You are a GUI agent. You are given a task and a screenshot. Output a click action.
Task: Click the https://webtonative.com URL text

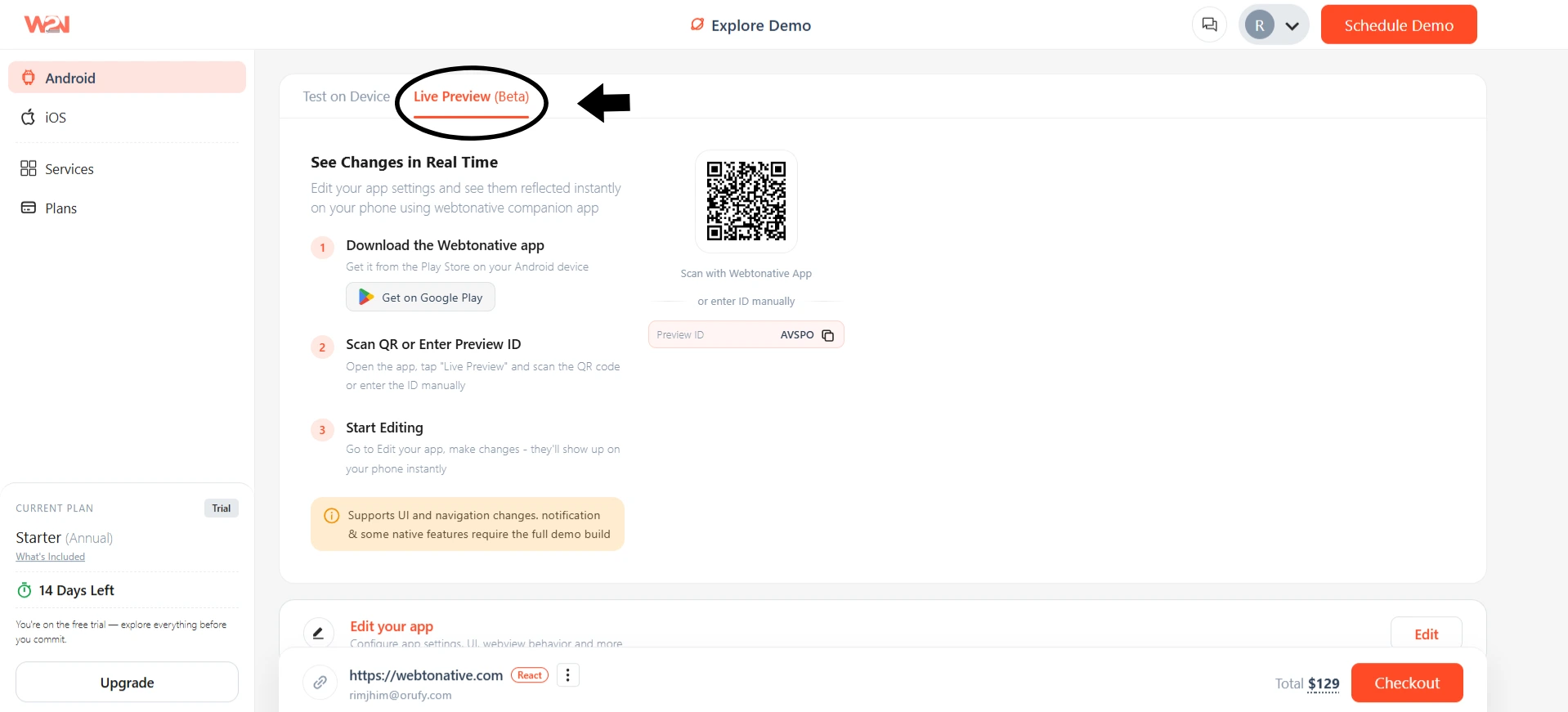coord(426,675)
